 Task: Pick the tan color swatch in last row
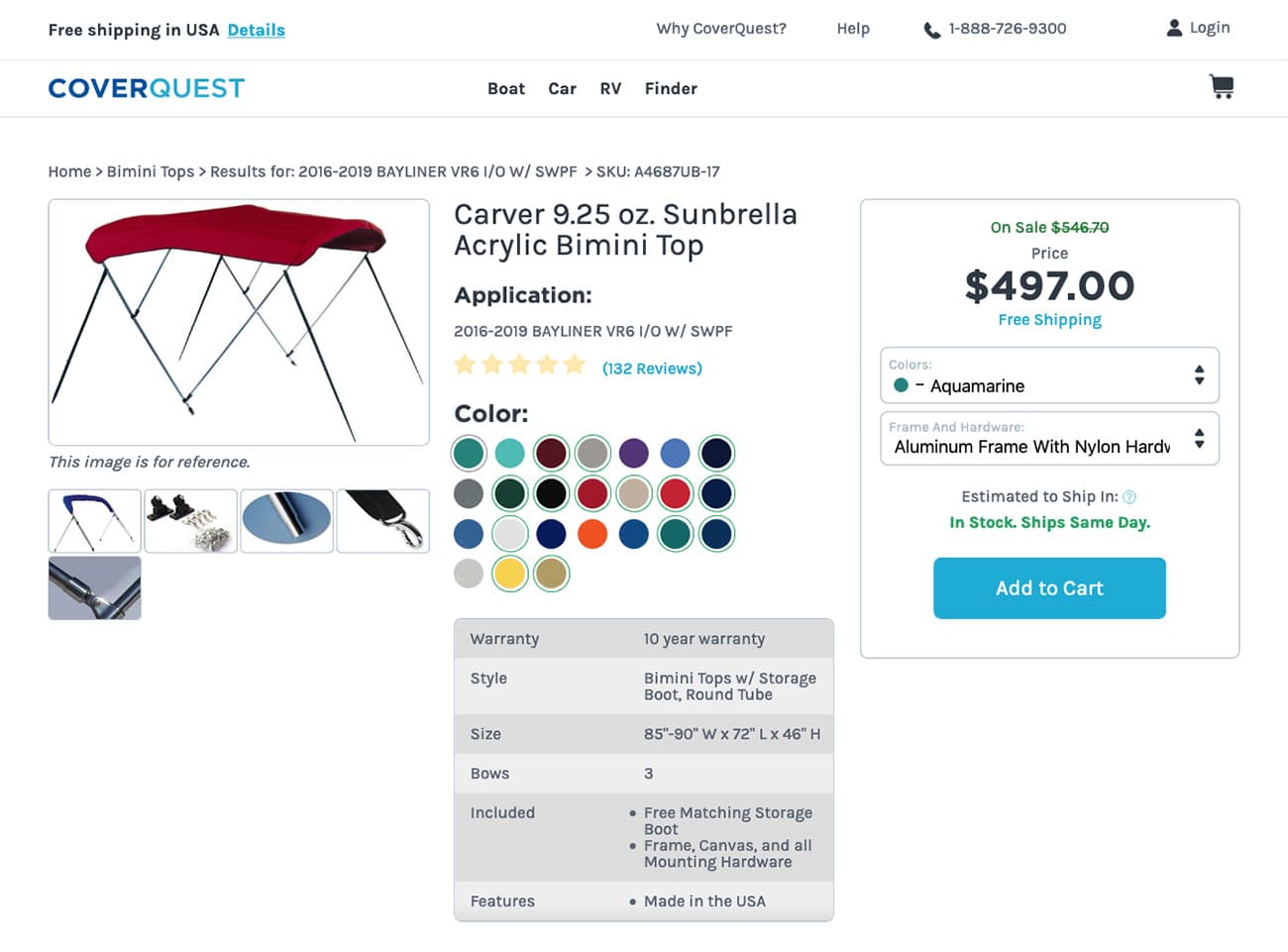(x=551, y=574)
